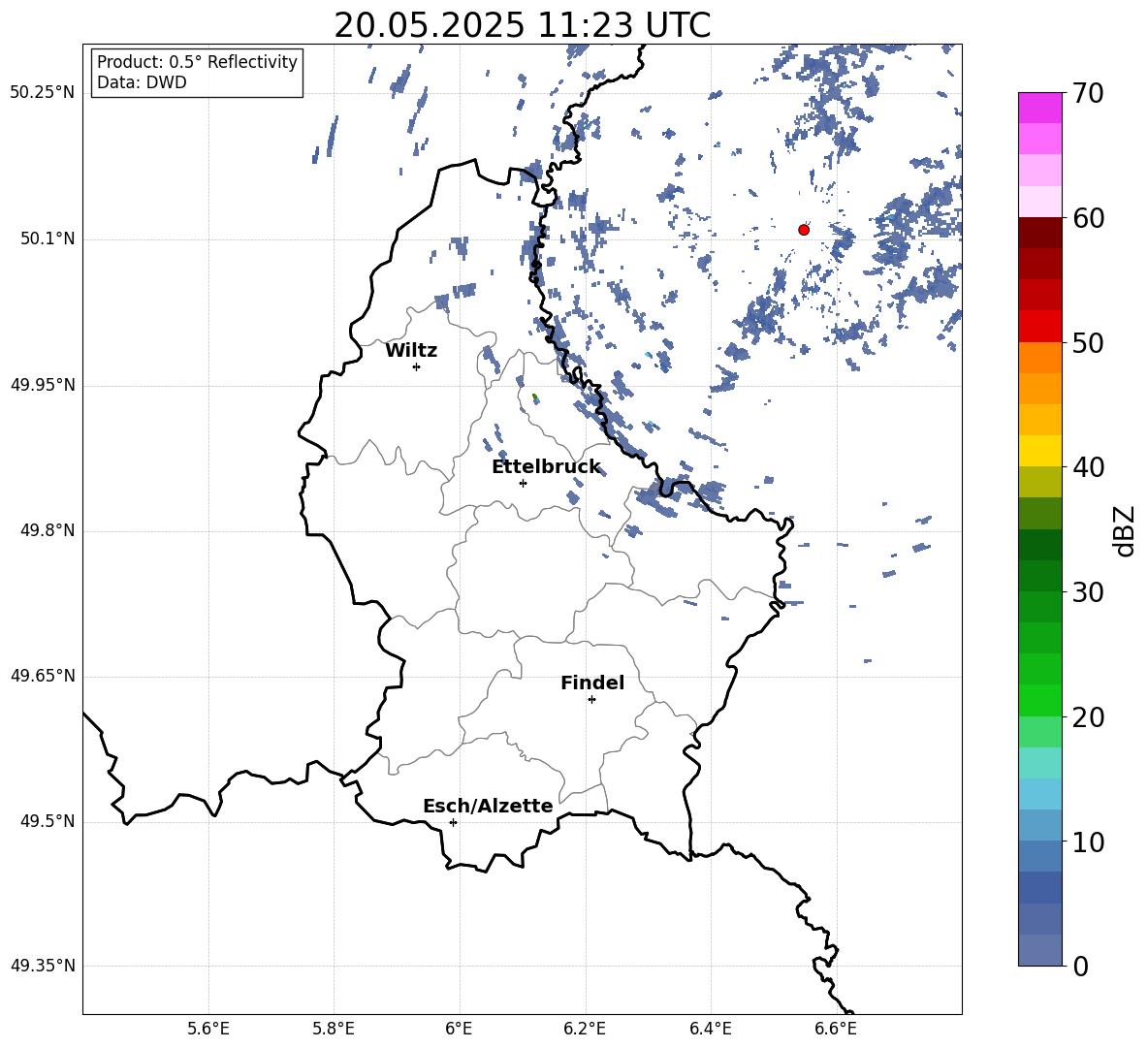Image resolution: width=1148 pixels, height=1048 pixels.
Task: Click the small green echo north of Ettelbruck
Action: [x=535, y=398]
